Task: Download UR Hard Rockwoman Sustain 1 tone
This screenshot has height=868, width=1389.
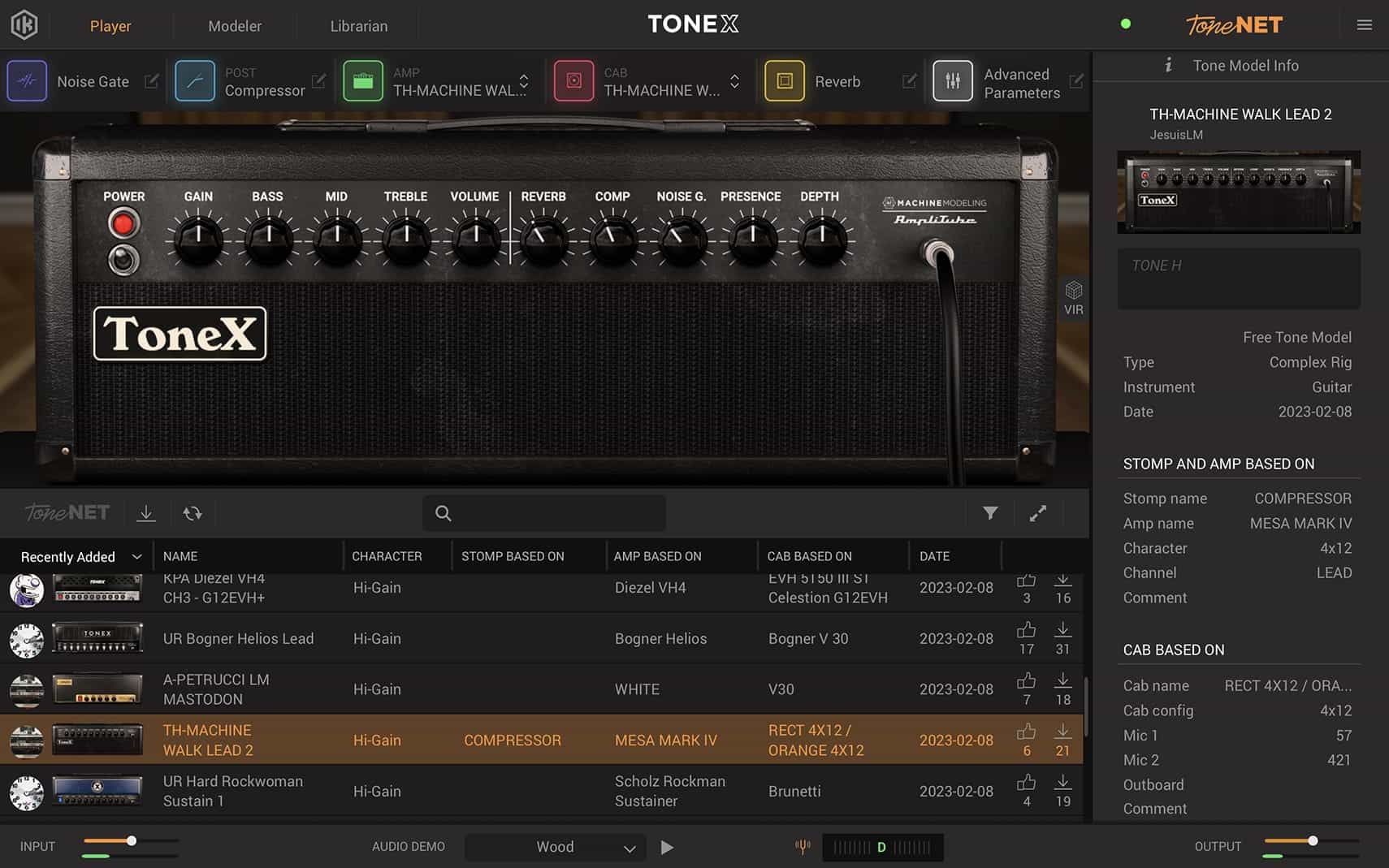Action: coord(1062,782)
